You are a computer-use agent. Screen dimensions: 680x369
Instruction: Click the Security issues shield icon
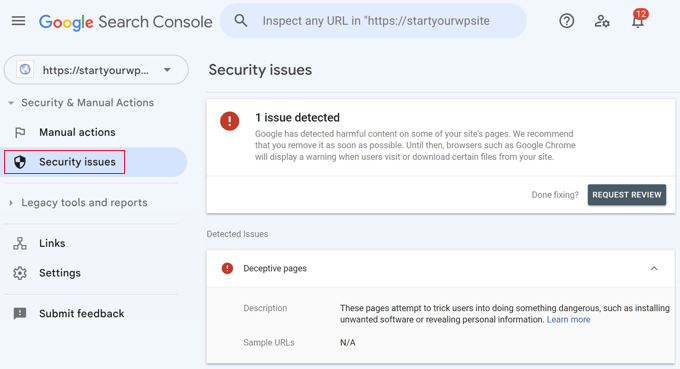click(x=20, y=162)
